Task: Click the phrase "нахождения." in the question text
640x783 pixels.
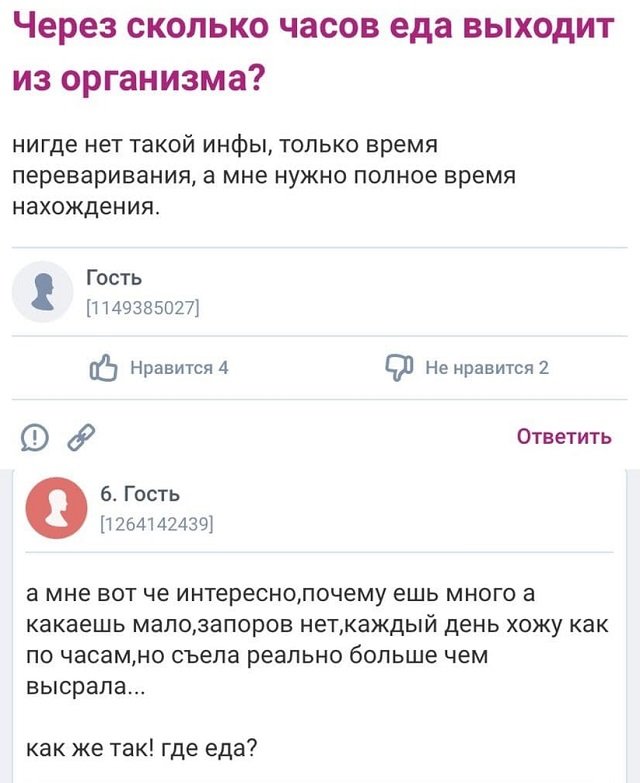Action: (x=86, y=208)
